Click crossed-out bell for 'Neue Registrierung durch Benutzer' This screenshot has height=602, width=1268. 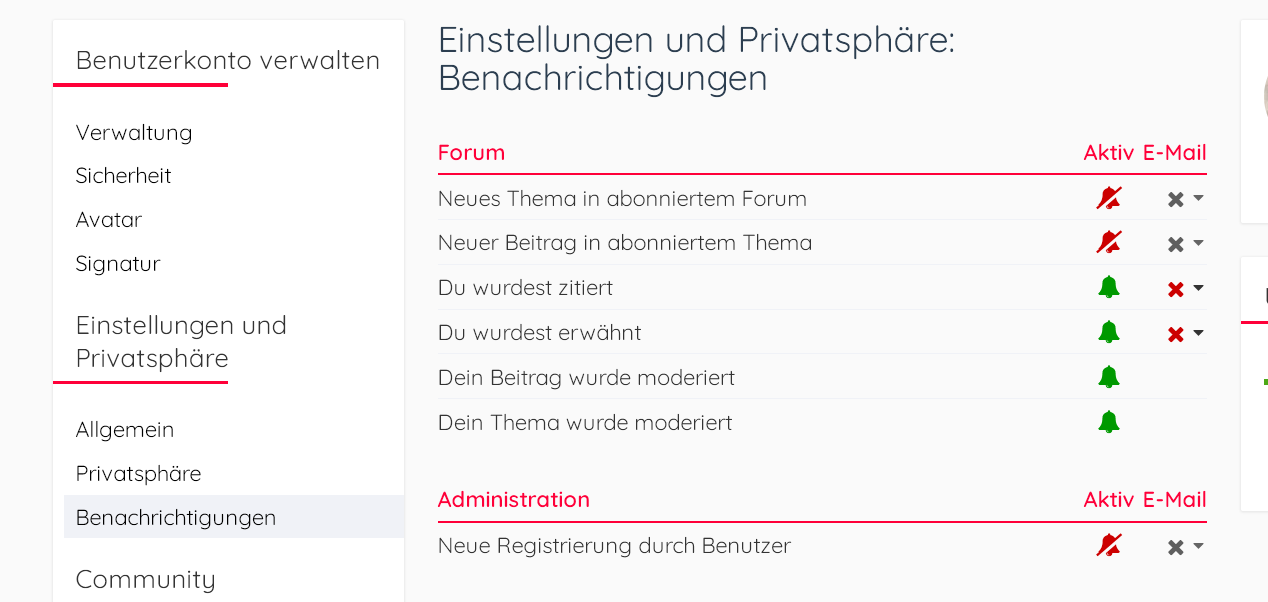pyautogui.click(x=1108, y=545)
